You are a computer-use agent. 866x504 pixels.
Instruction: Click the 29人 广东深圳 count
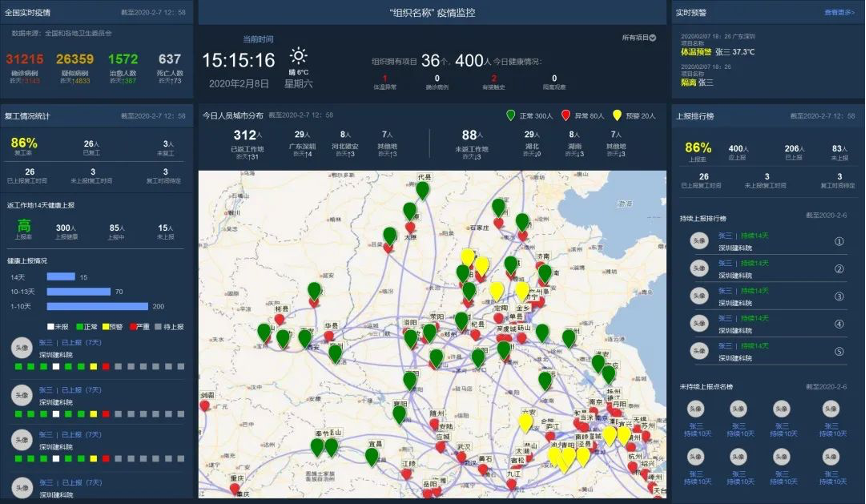click(302, 134)
